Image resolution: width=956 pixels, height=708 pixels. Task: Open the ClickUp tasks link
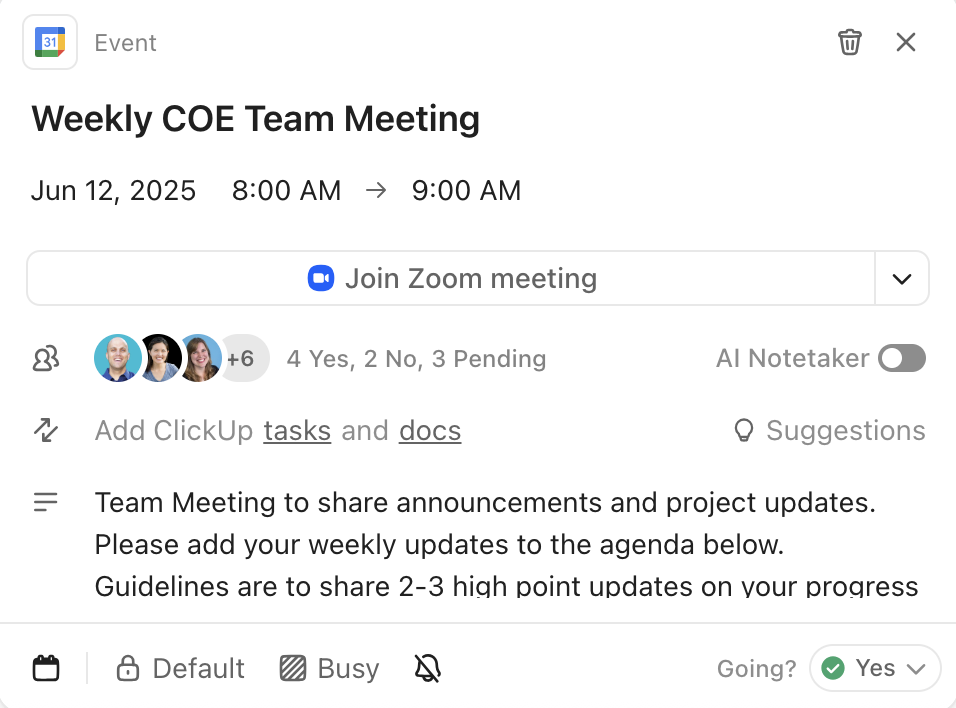(297, 430)
